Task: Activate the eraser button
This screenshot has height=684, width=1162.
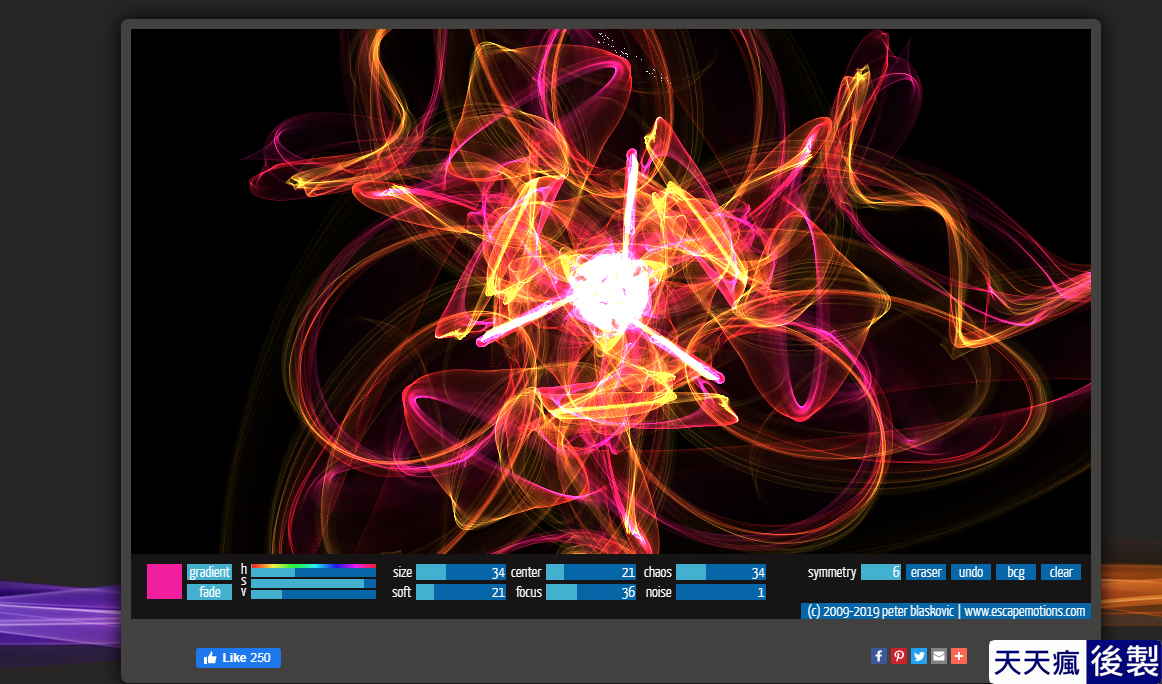Action: pos(926,572)
